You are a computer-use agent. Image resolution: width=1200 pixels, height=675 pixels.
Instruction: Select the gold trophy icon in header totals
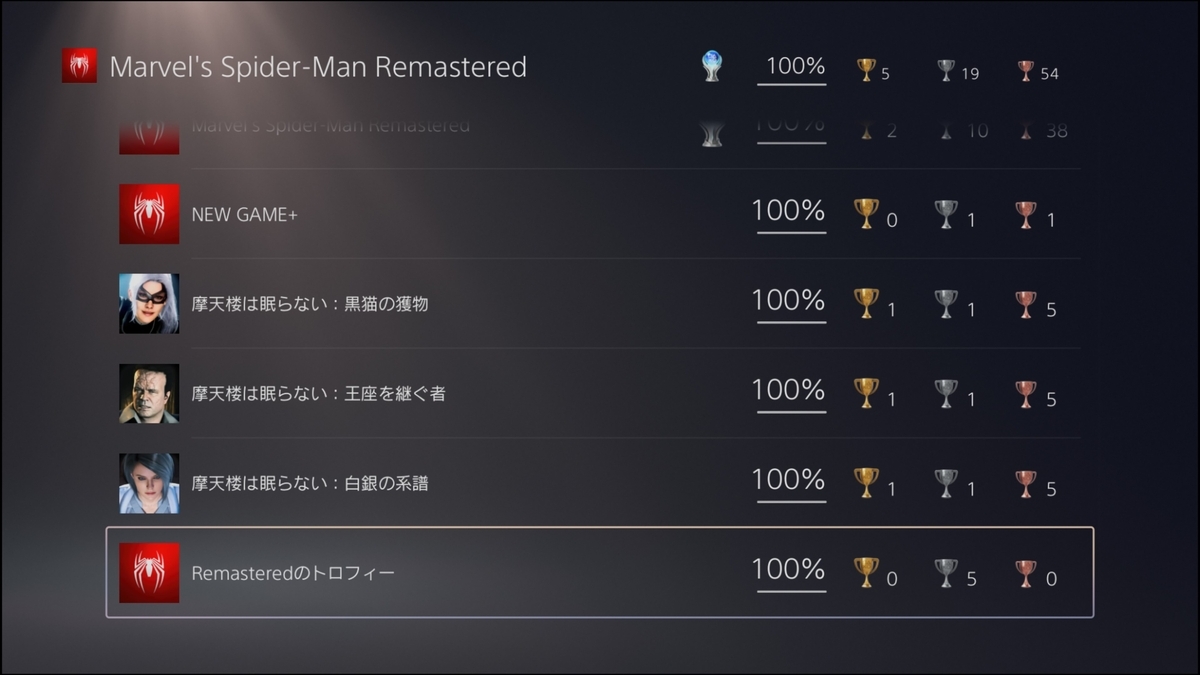coord(866,70)
